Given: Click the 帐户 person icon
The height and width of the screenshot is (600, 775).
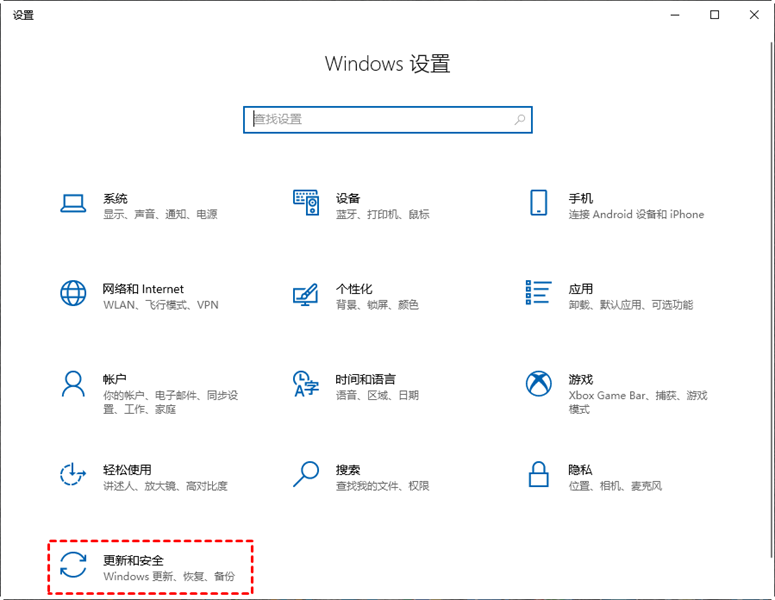Looking at the screenshot, I should click(x=73, y=384).
